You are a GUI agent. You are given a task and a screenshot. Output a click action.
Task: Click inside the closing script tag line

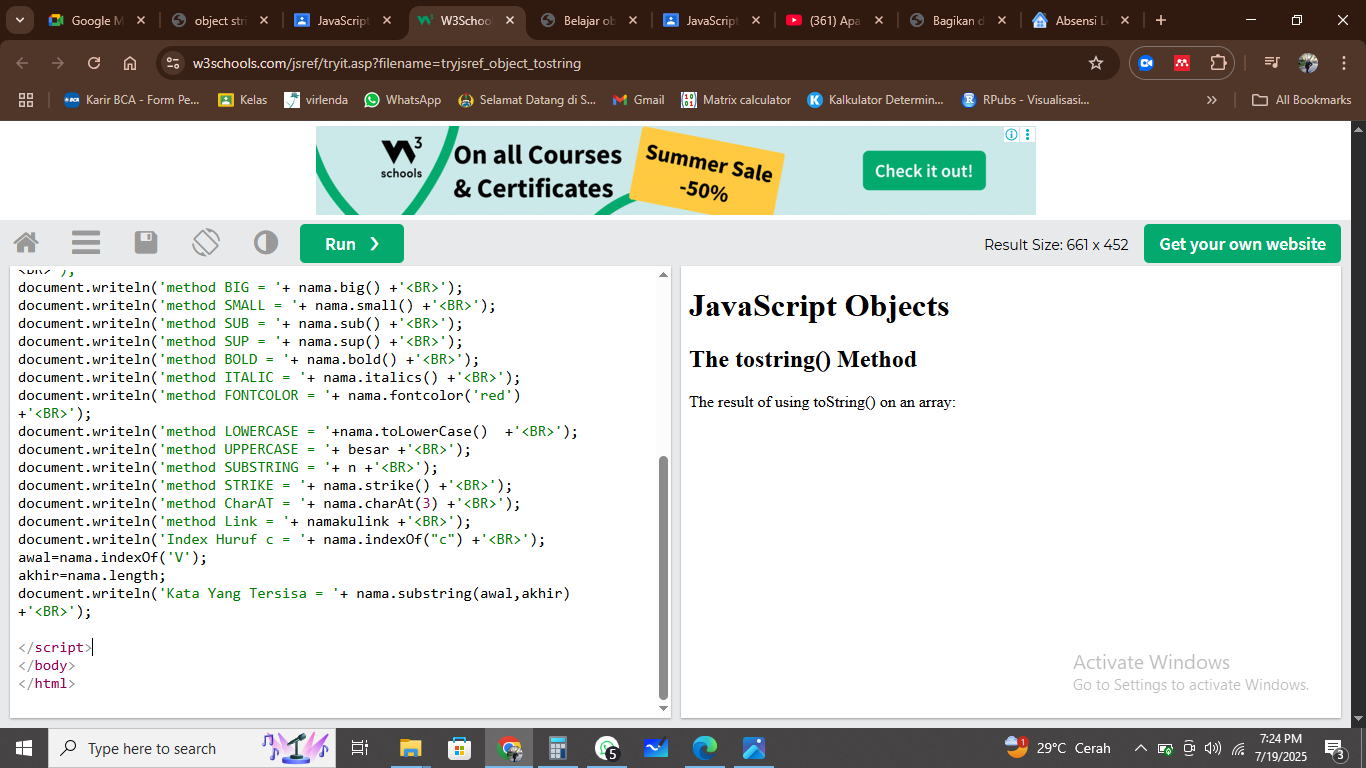[x=56, y=647]
